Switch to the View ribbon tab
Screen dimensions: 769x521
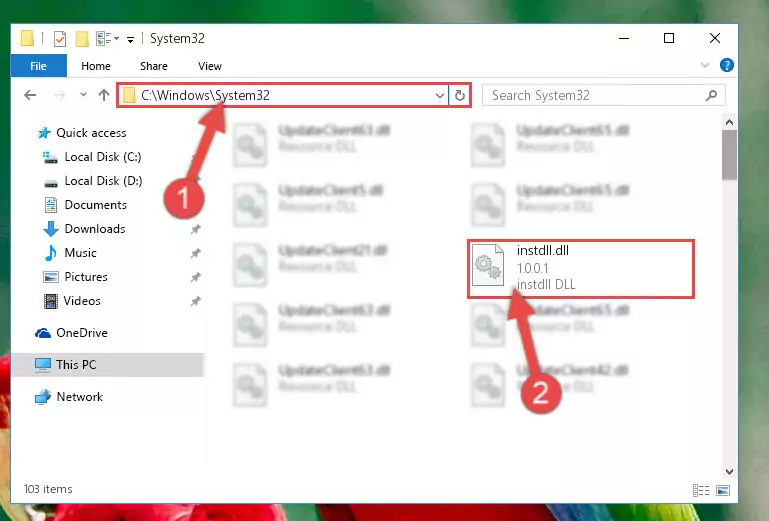[x=210, y=66]
